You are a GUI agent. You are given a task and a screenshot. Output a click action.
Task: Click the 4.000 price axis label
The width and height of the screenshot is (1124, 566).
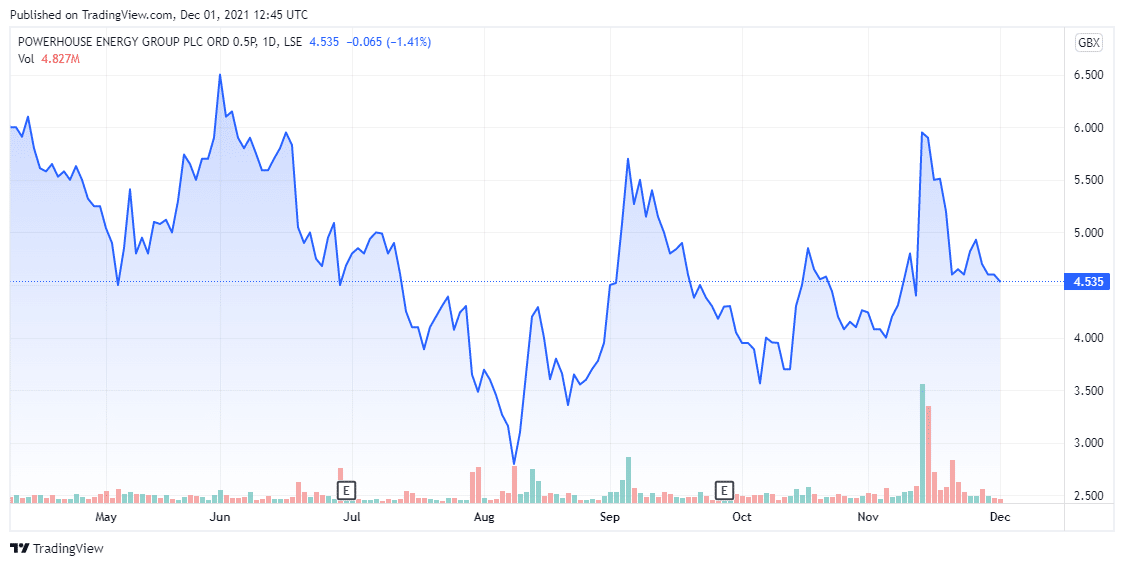coord(1087,338)
